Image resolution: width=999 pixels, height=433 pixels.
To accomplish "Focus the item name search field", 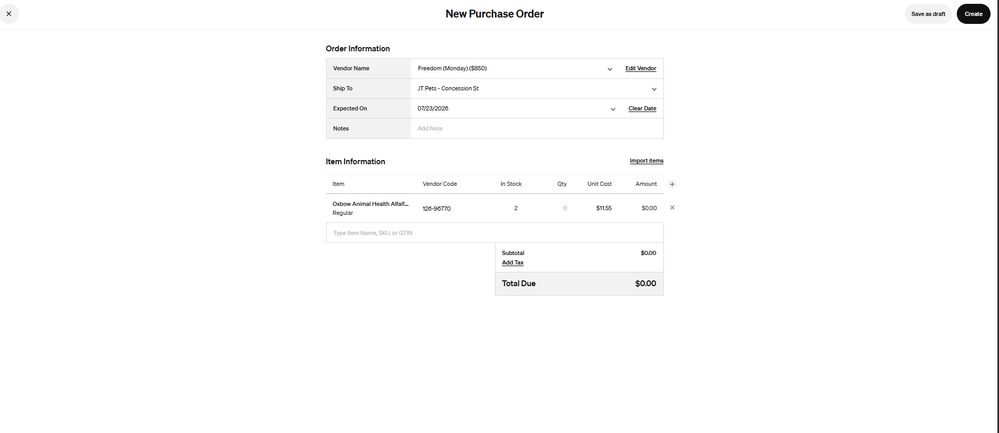I will pos(494,233).
